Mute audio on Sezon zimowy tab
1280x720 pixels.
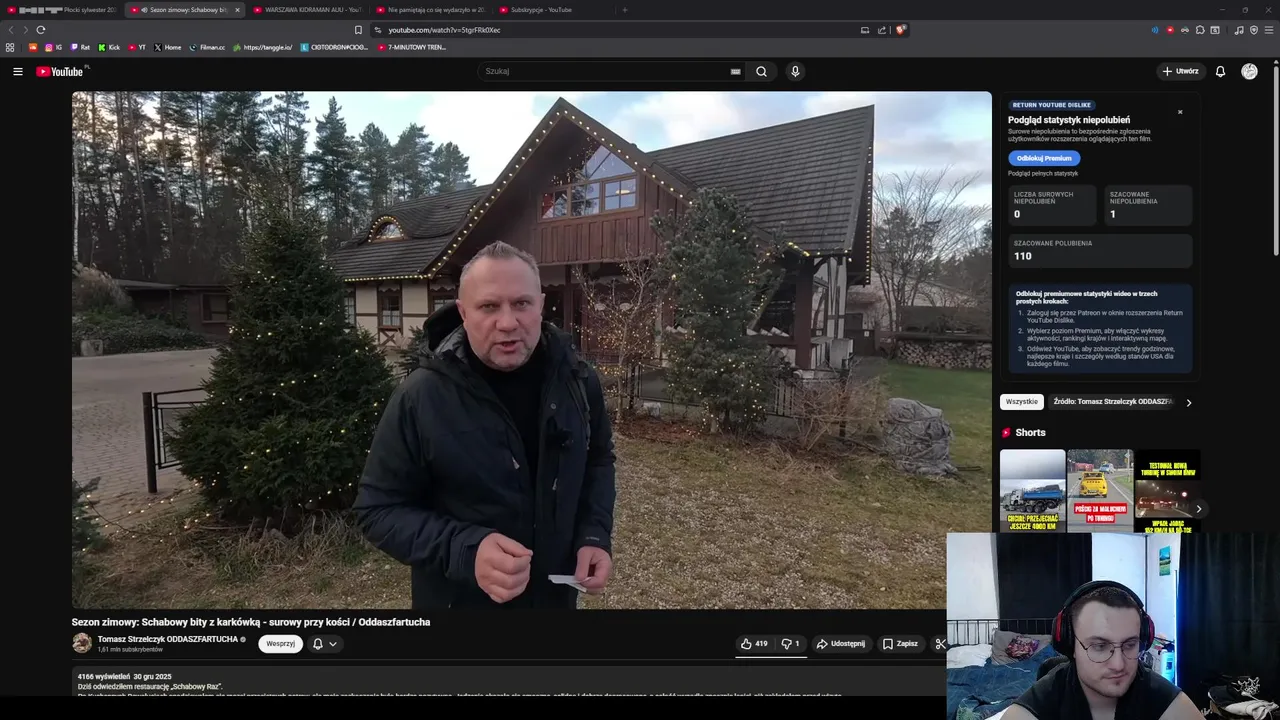[145, 10]
